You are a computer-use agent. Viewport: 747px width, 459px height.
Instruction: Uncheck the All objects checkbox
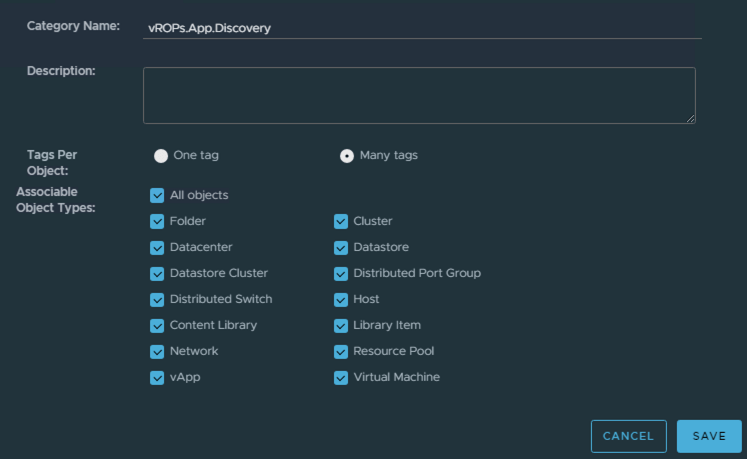tap(157, 195)
